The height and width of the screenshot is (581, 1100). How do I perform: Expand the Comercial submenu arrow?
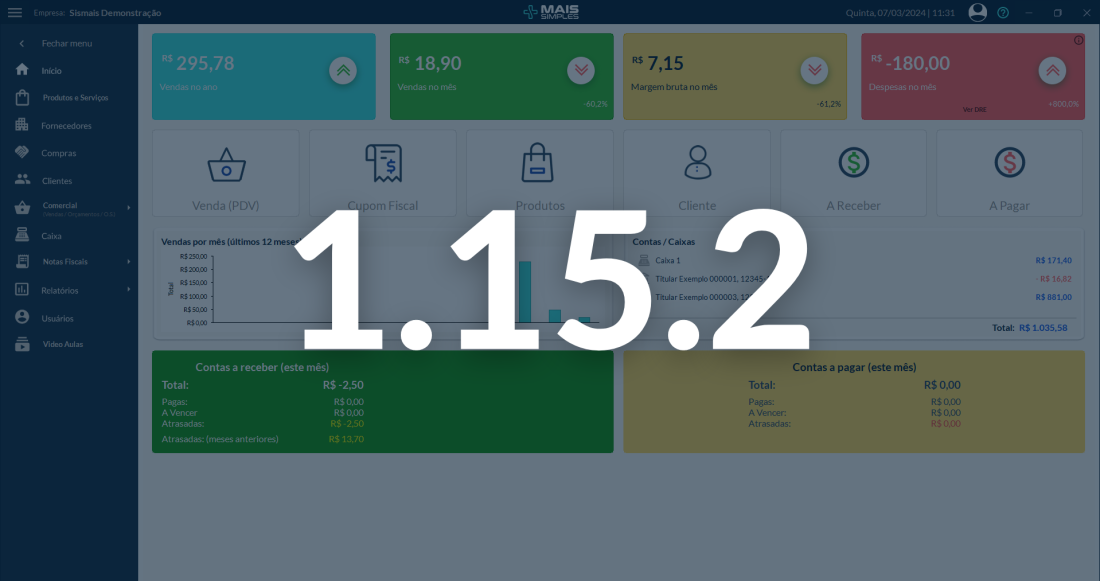(128, 208)
